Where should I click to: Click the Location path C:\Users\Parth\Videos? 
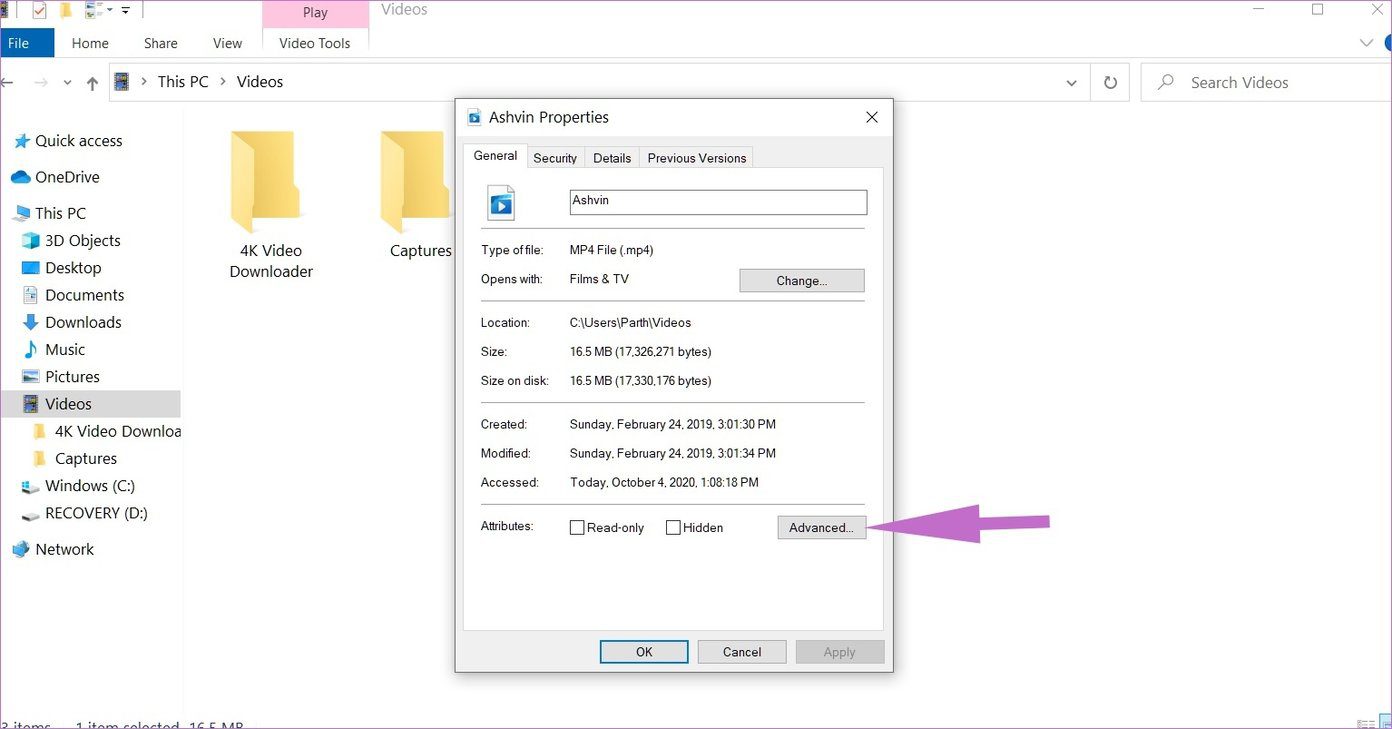tap(630, 323)
